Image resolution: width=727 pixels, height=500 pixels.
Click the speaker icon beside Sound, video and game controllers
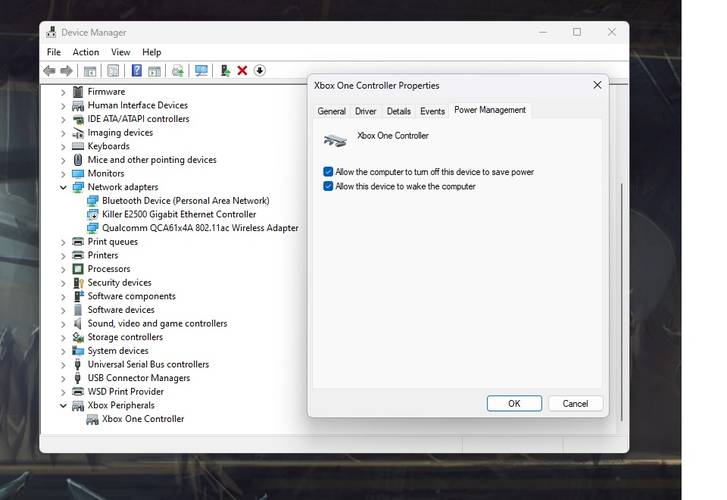[78, 323]
